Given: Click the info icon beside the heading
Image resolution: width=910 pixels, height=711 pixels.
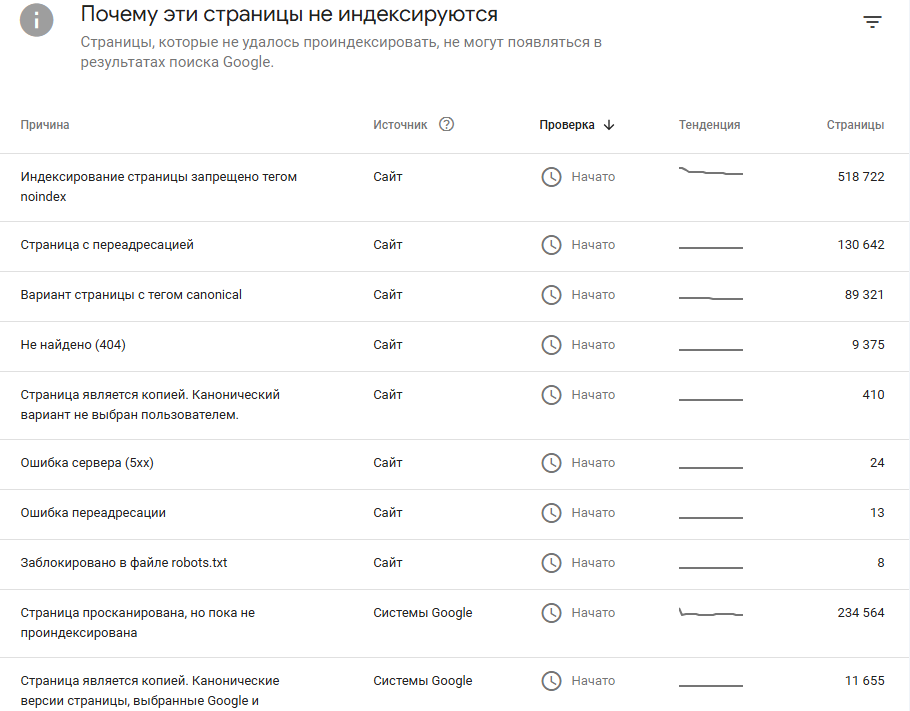Looking at the screenshot, I should (37, 20).
